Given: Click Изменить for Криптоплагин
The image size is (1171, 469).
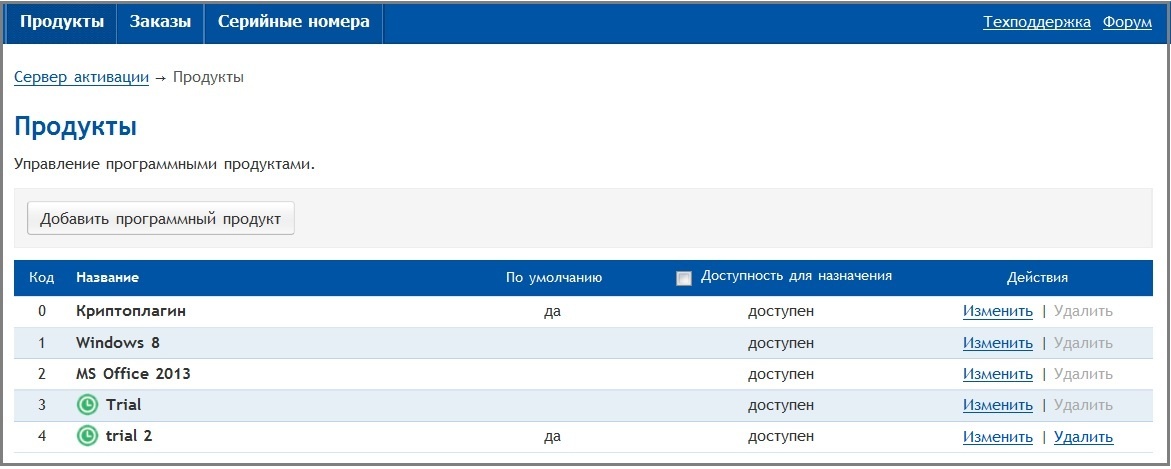Looking at the screenshot, I should click(997, 311).
